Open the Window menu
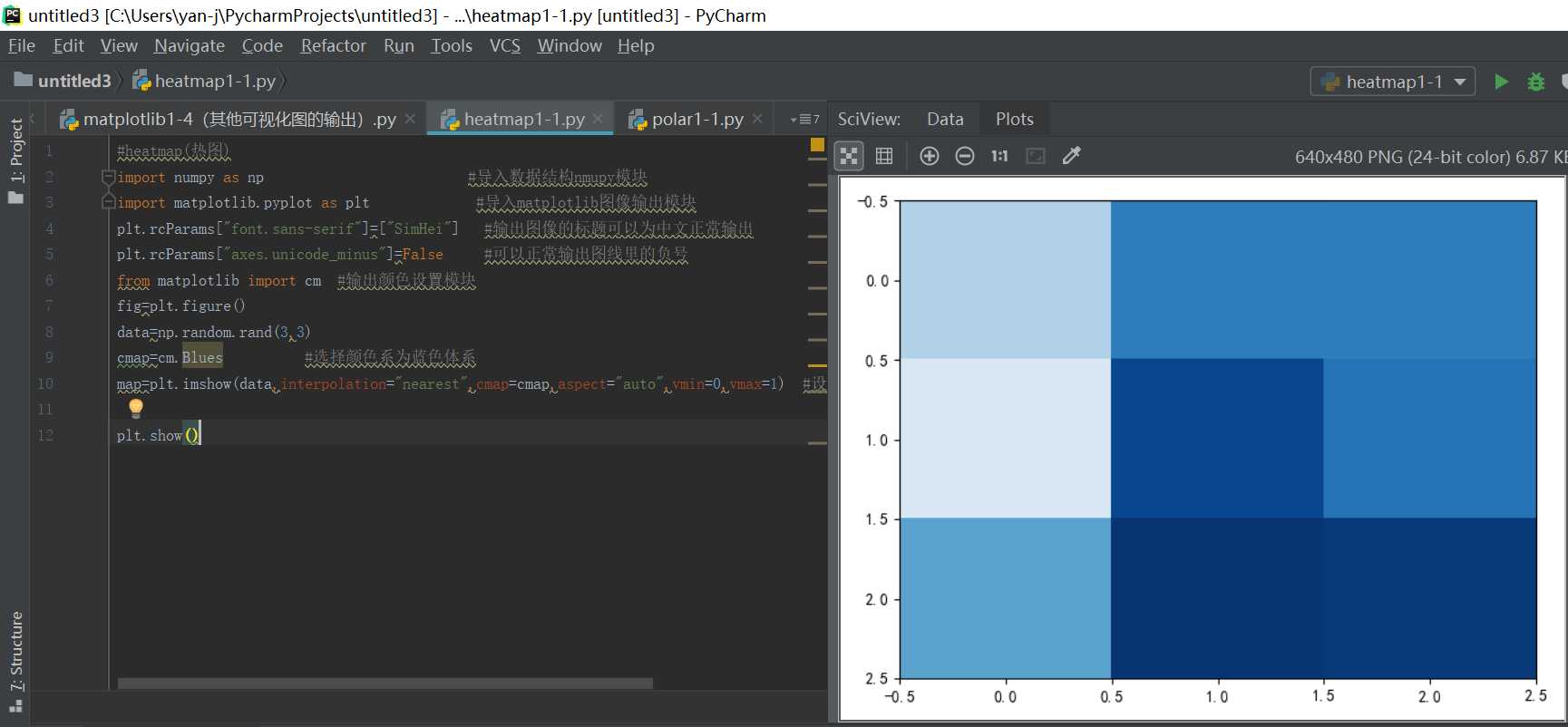The height and width of the screenshot is (727, 1568). (x=570, y=45)
